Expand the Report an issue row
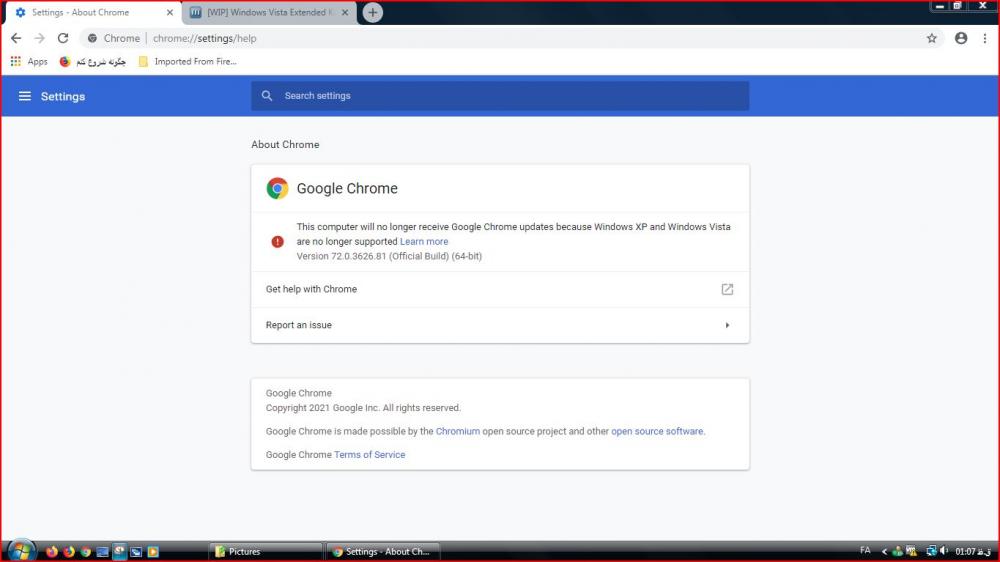Screen dimensions: 1000x562 [727, 325]
